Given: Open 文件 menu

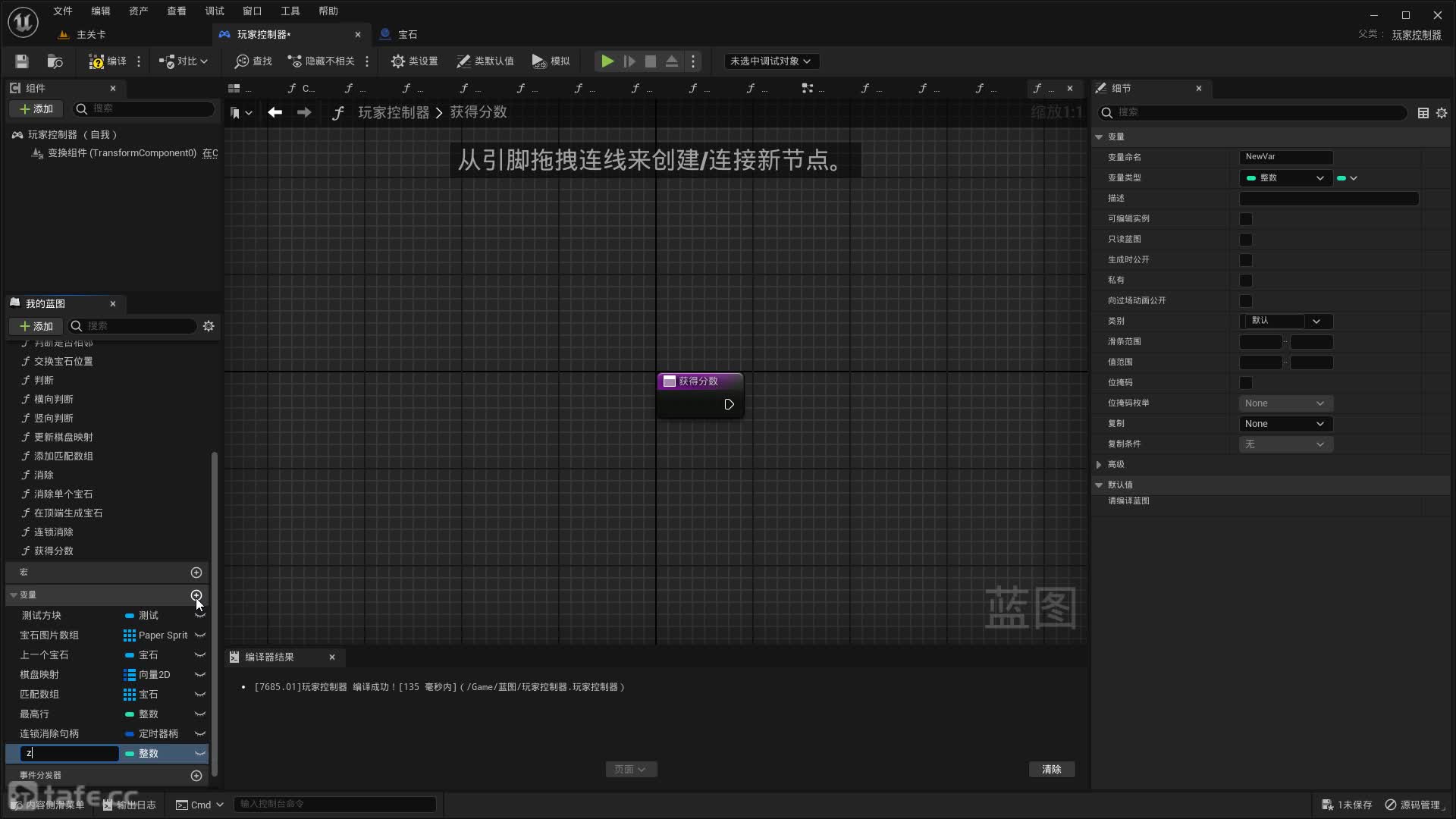Looking at the screenshot, I should 63,11.
